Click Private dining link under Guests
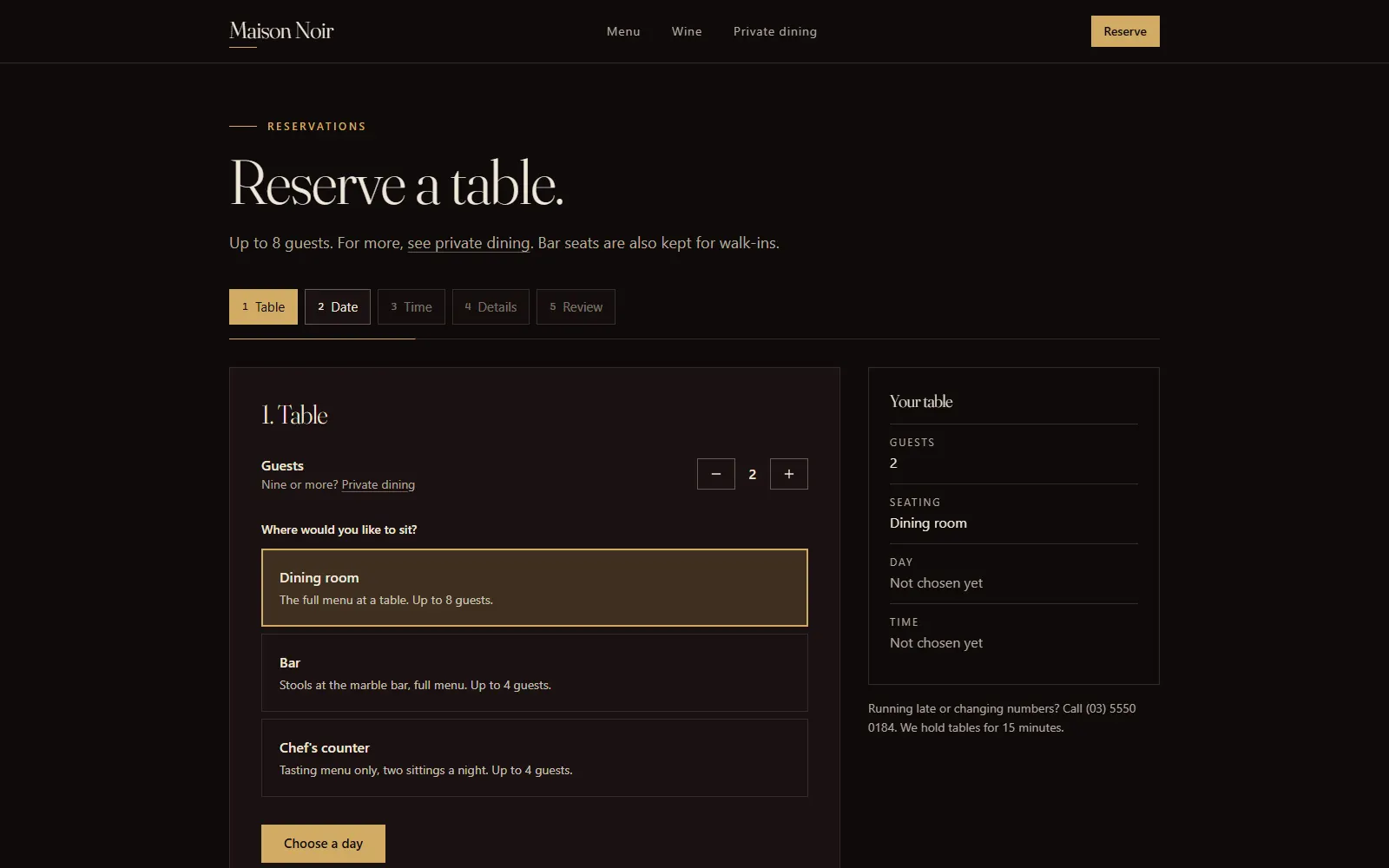Image resolution: width=1389 pixels, height=868 pixels. click(379, 484)
